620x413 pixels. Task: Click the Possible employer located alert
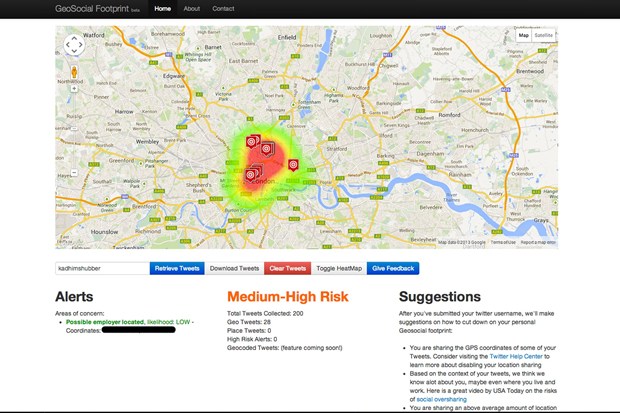(105, 322)
